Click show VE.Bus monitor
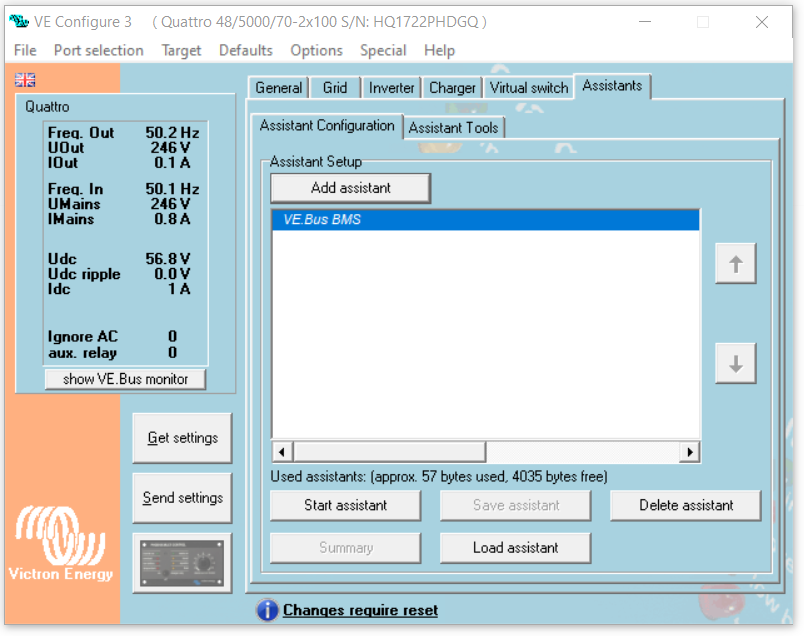 [x=125, y=379]
